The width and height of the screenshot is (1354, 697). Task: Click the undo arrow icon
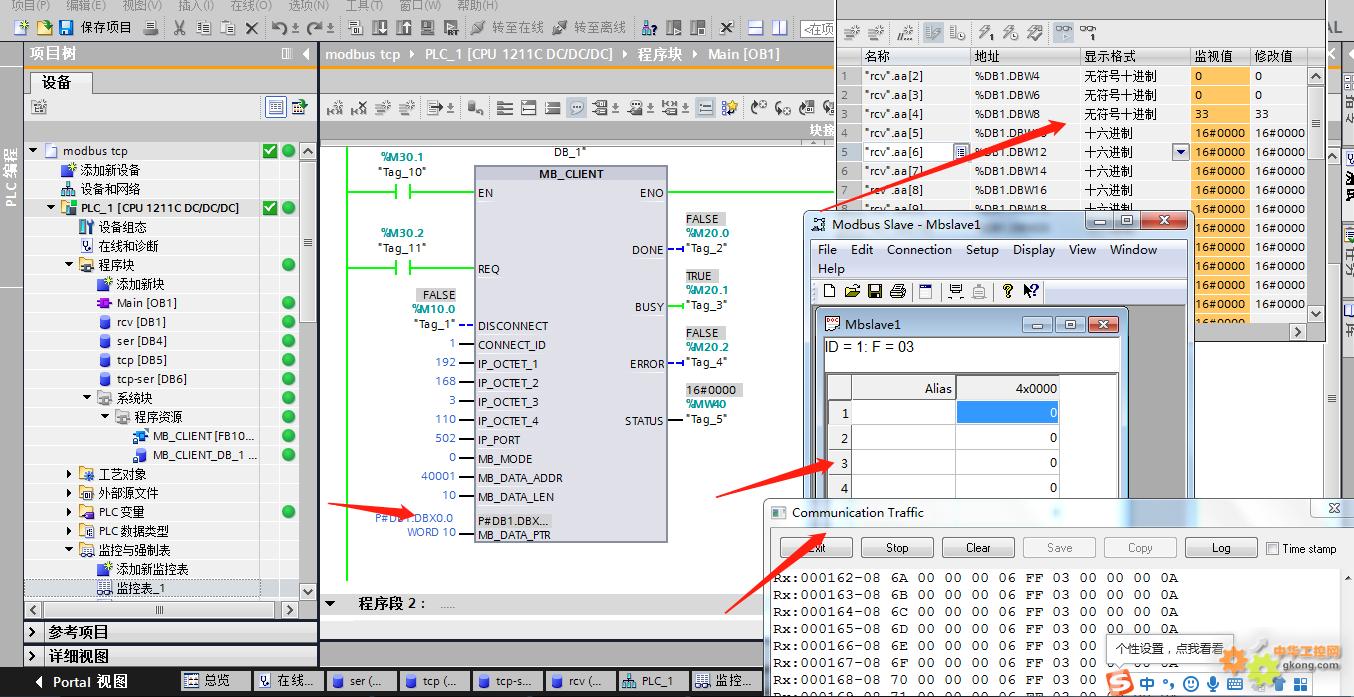click(279, 27)
